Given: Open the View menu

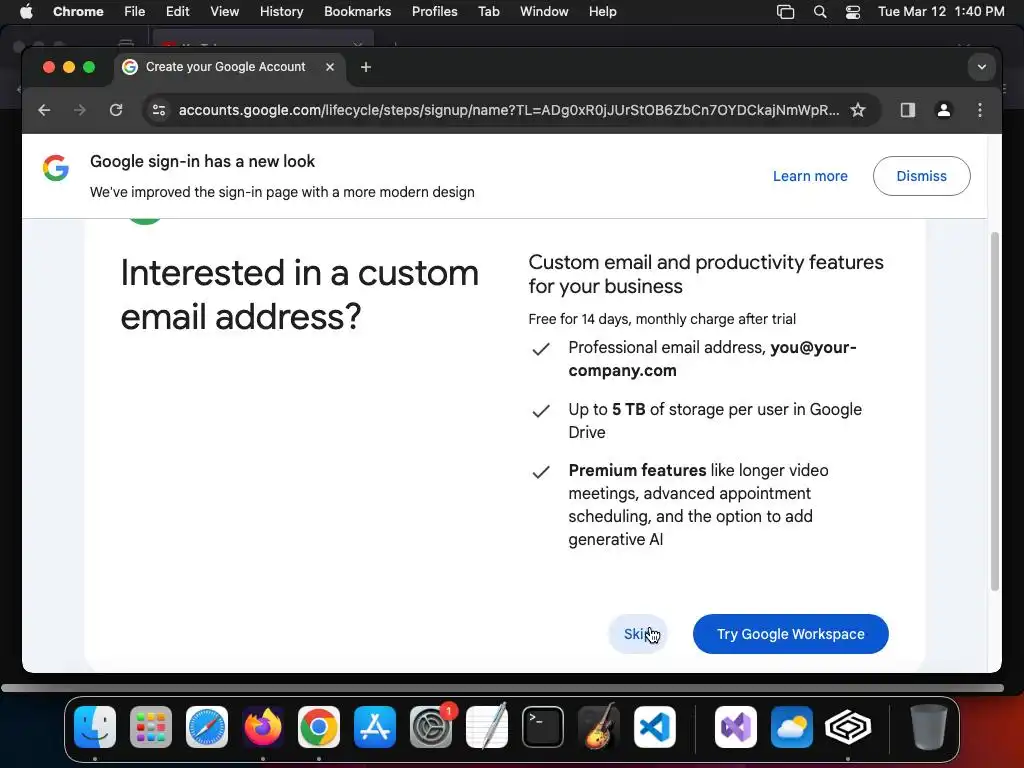Looking at the screenshot, I should pyautogui.click(x=224, y=11).
